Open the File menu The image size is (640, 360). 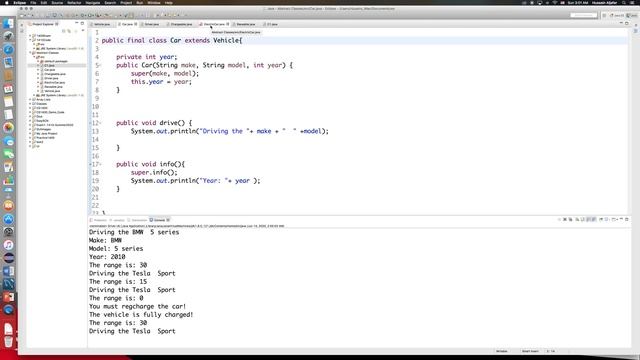(x=33, y=2)
